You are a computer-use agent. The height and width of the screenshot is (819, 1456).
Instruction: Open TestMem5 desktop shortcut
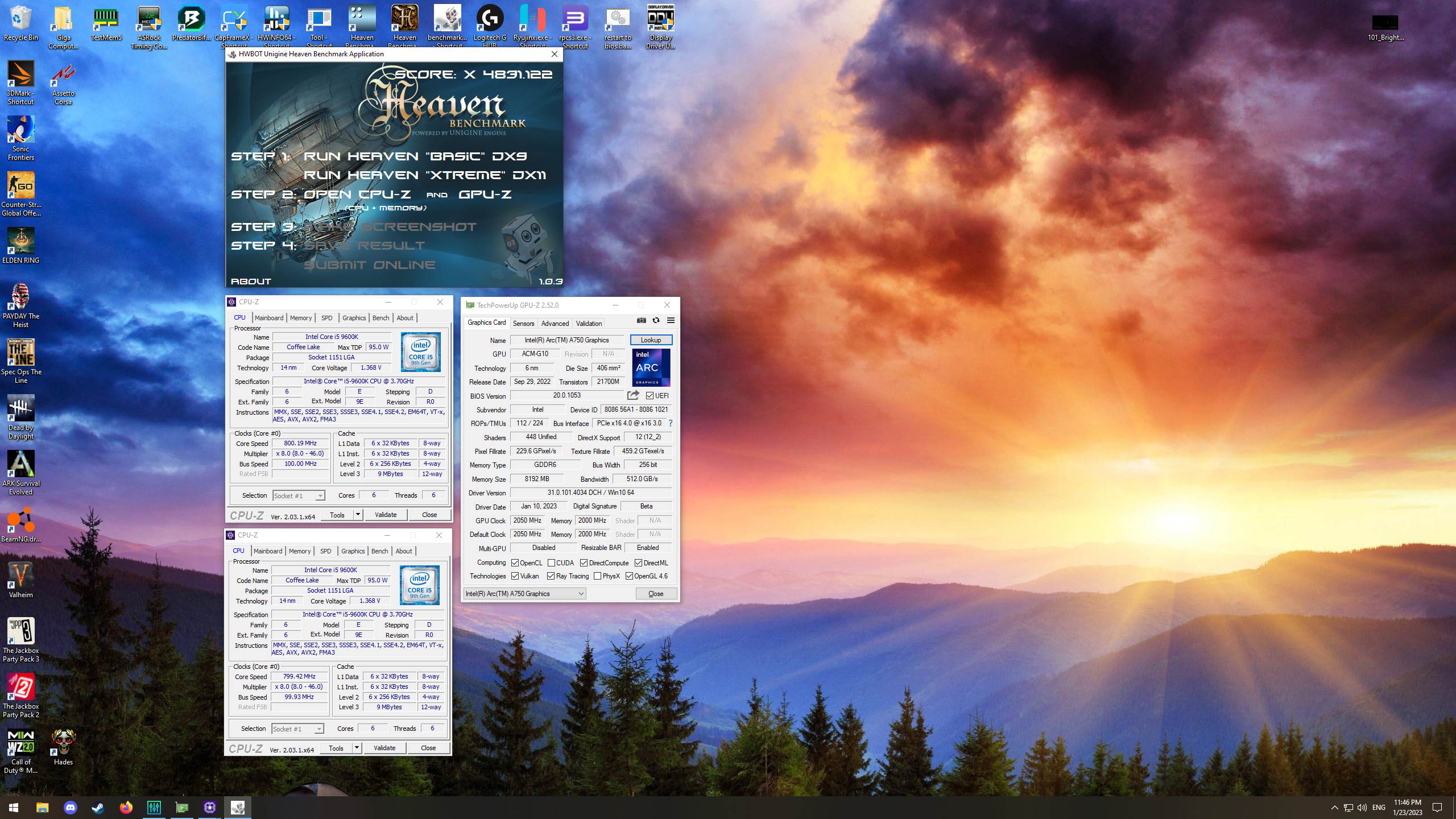coord(106,24)
